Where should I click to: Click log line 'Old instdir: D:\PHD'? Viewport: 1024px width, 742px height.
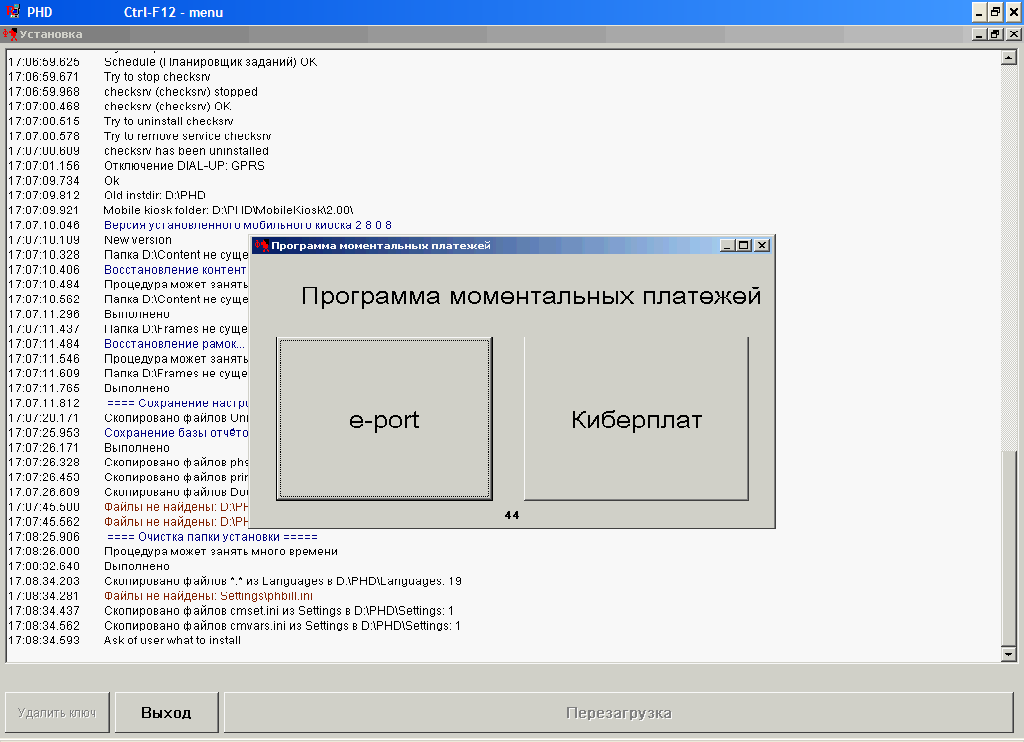click(x=155, y=195)
